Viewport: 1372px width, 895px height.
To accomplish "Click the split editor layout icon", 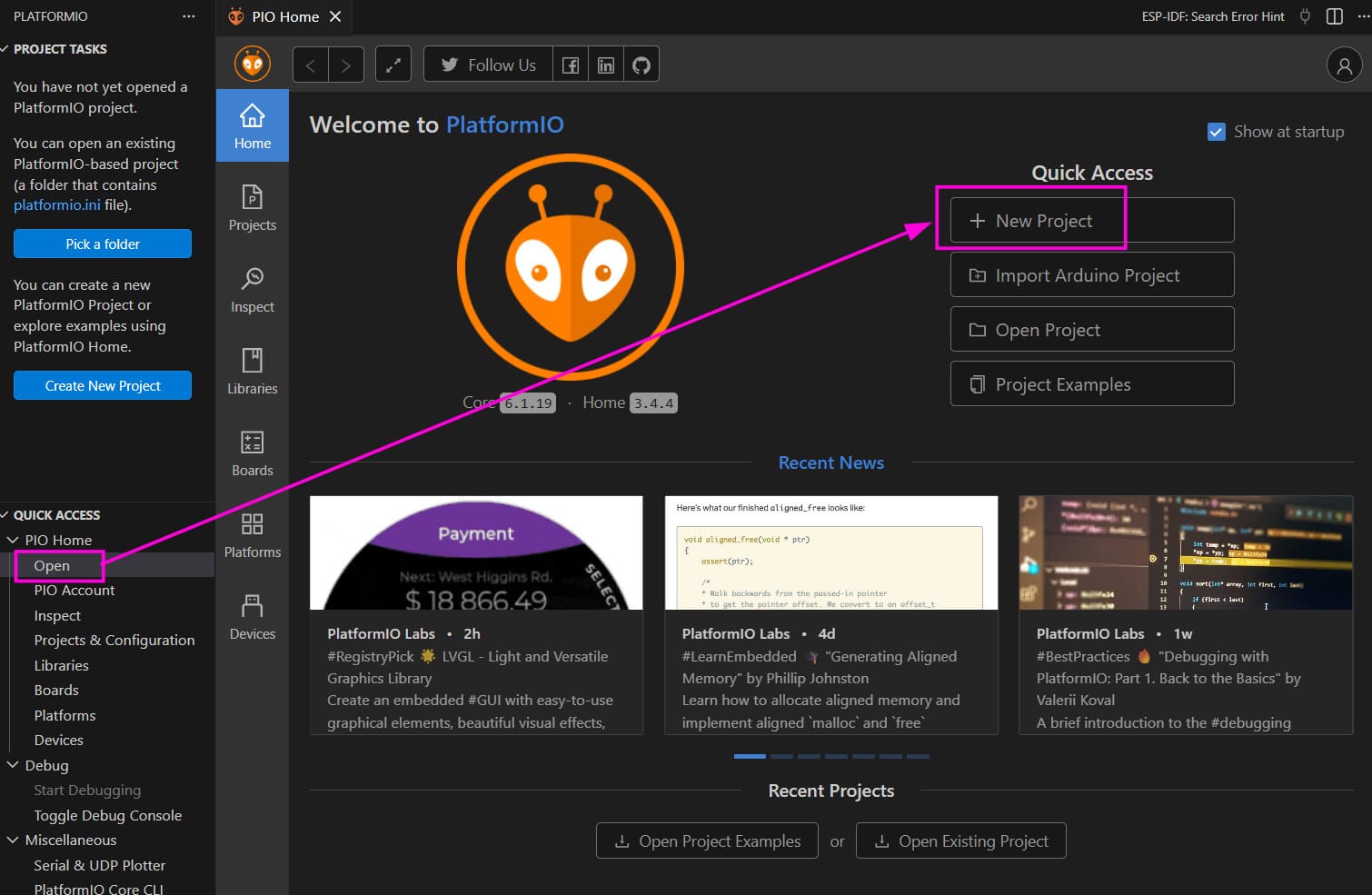I will pos(1335,16).
